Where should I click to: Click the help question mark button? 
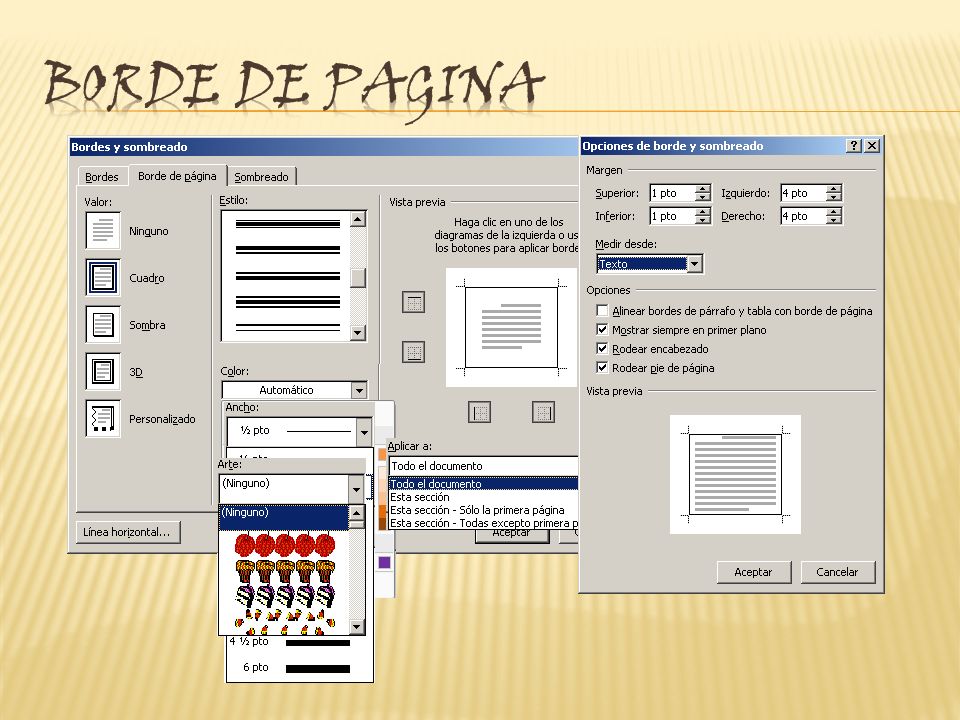tap(853, 146)
